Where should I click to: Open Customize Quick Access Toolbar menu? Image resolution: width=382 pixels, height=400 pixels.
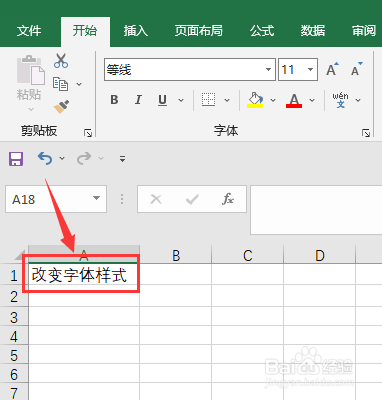pos(123,159)
